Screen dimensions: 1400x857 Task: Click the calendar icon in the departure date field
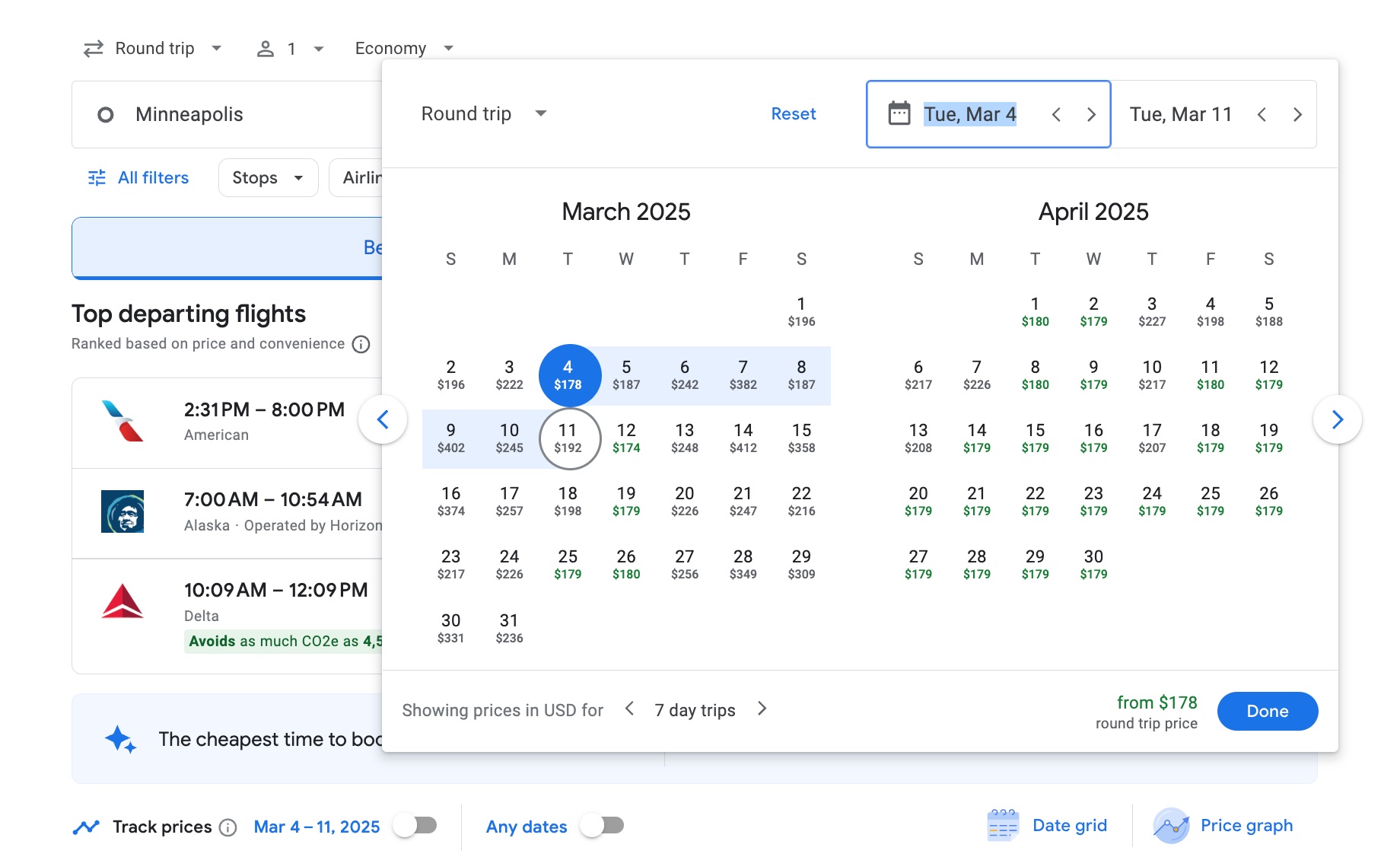[899, 113]
